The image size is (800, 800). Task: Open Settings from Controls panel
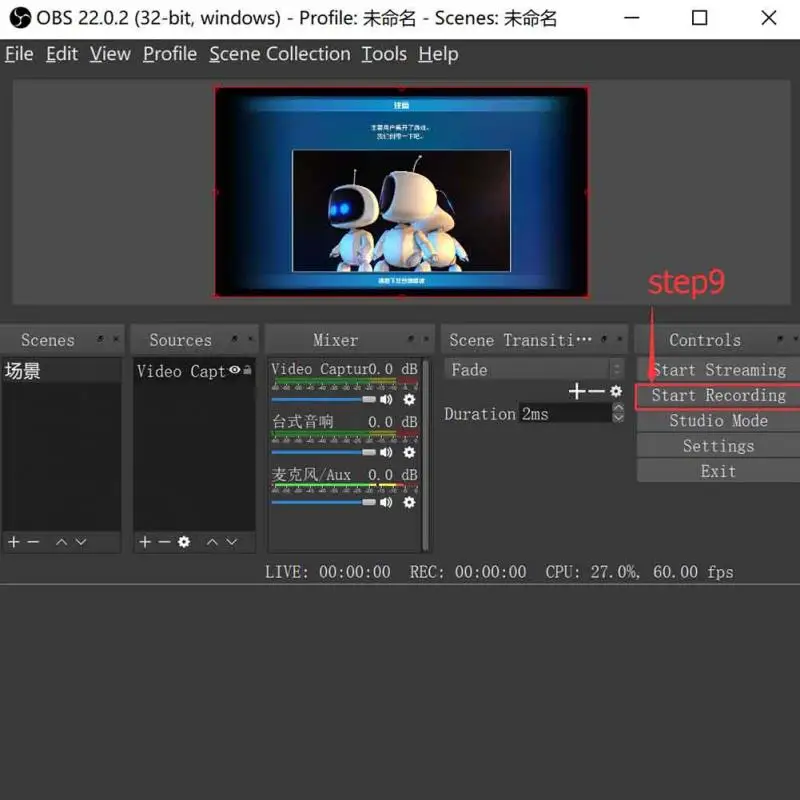718,446
